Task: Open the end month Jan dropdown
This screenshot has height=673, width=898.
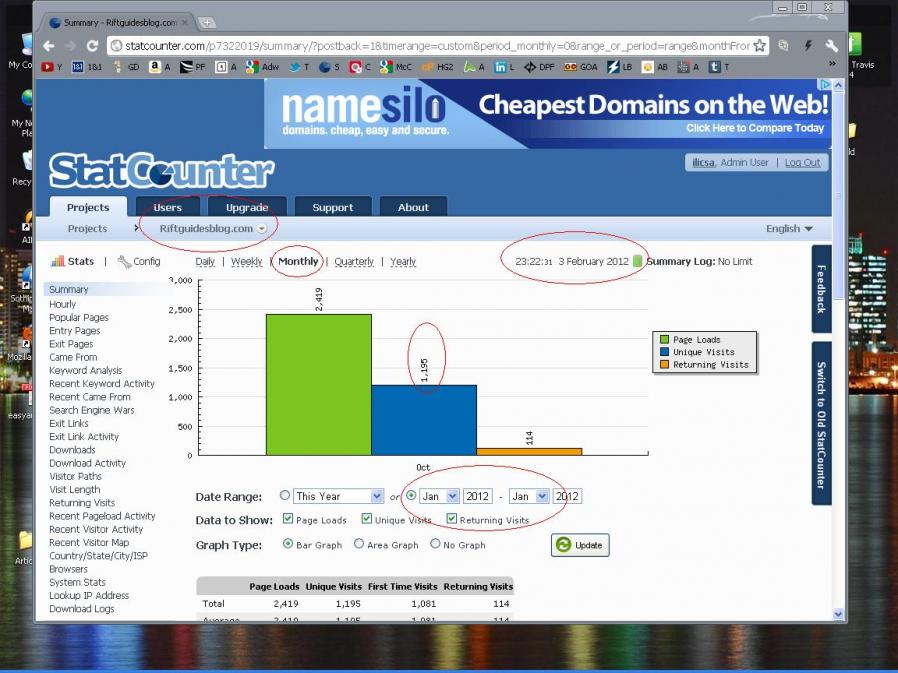Action: pyautogui.click(x=529, y=496)
